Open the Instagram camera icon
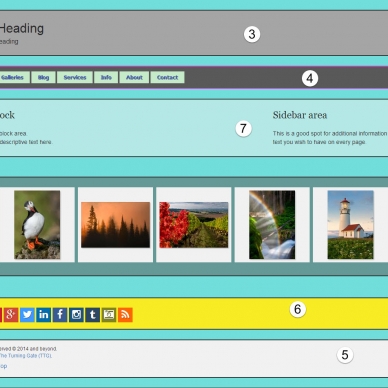The width and height of the screenshot is (388, 388). tap(76, 315)
